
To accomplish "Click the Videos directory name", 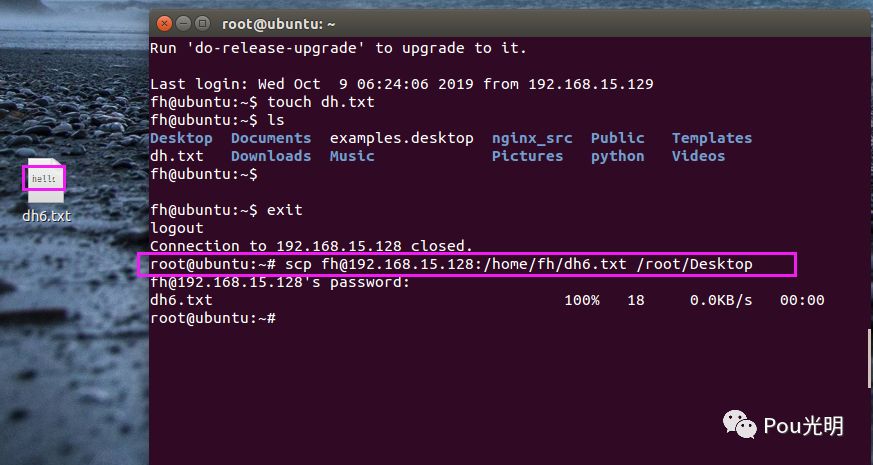I will pyautogui.click(x=698, y=156).
